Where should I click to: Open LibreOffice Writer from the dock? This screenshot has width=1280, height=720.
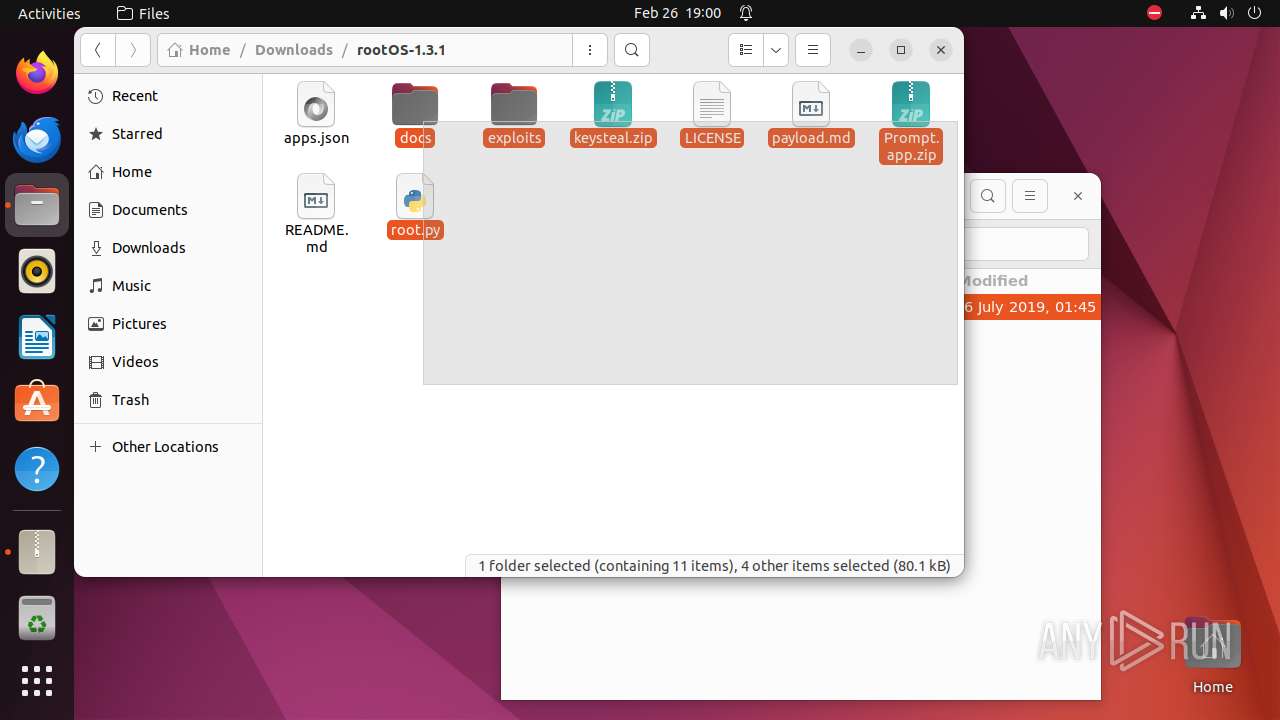[37, 337]
